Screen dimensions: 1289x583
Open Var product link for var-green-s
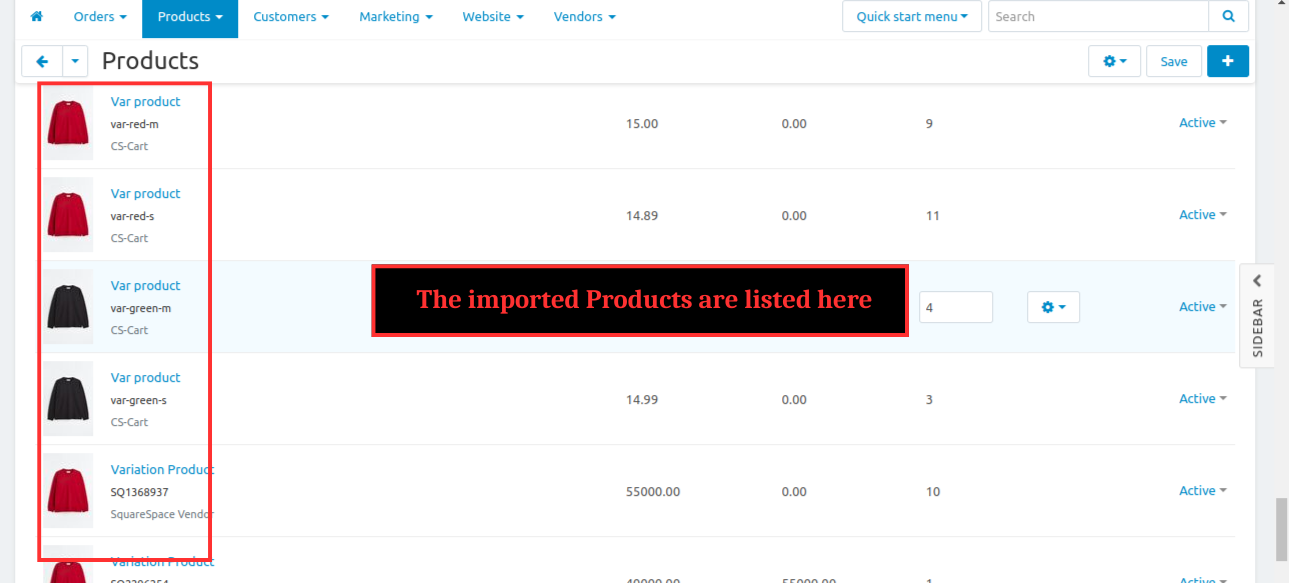tap(146, 378)
